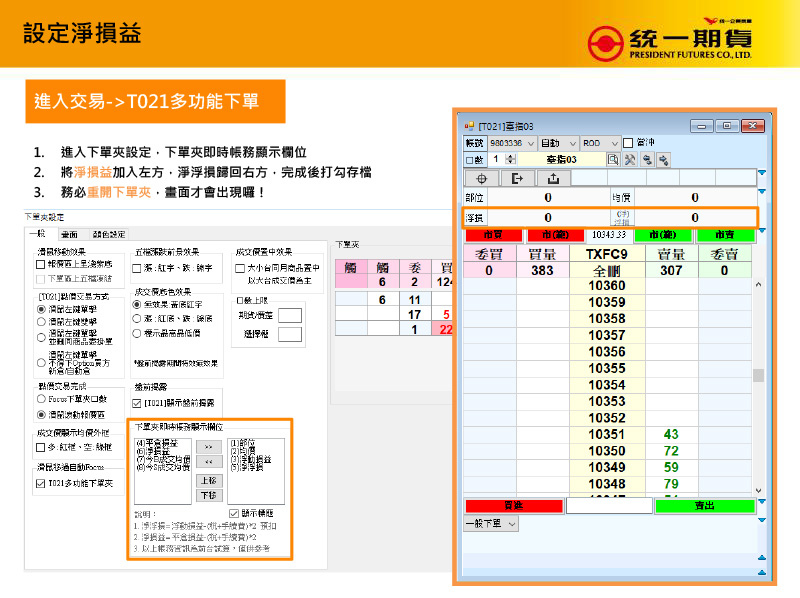The image size is (800, 598).
Task: Click the 全刪 cell under TXFC9
Action: [607, 270]
